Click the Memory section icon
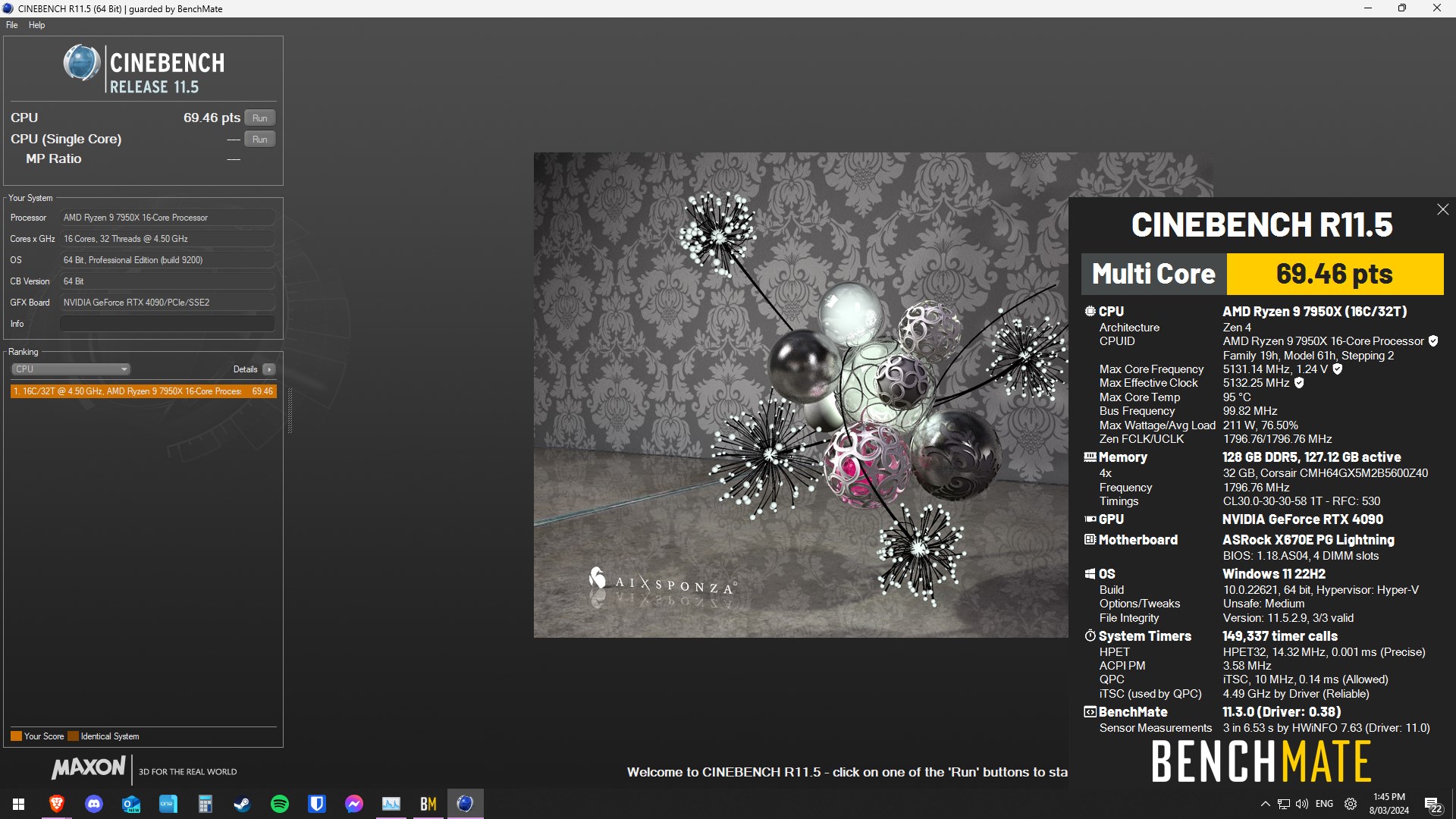The width and height of the screenshot is (1456, 819). pyautogui.click(x=1090, y=457)
